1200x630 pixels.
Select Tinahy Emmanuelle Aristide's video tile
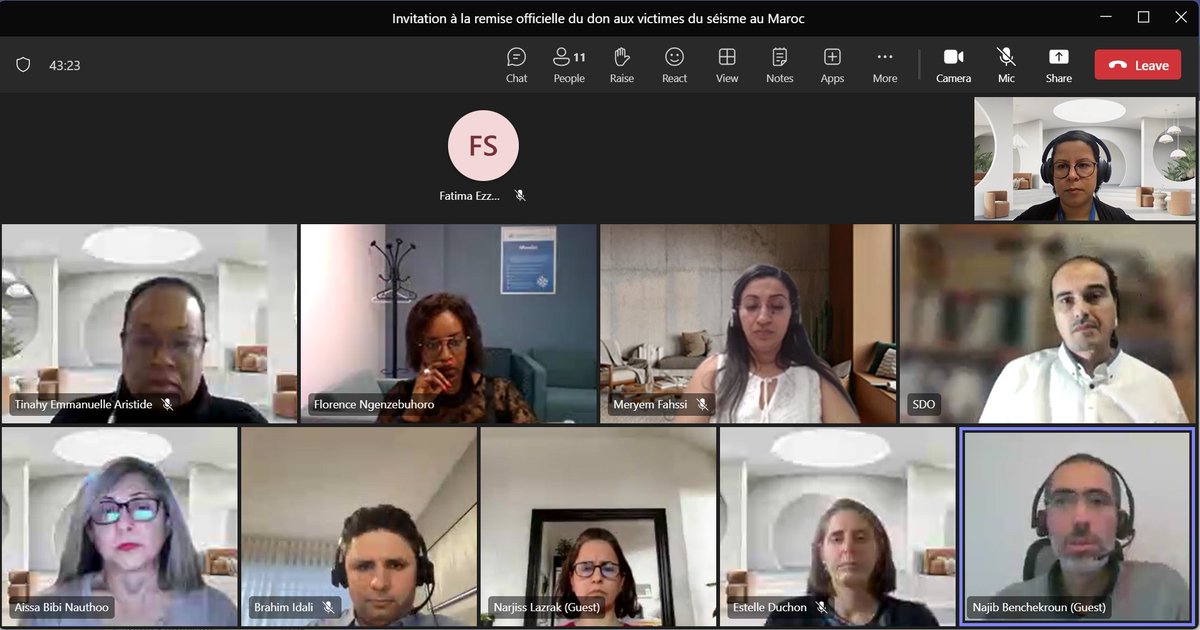click(150, 324)
